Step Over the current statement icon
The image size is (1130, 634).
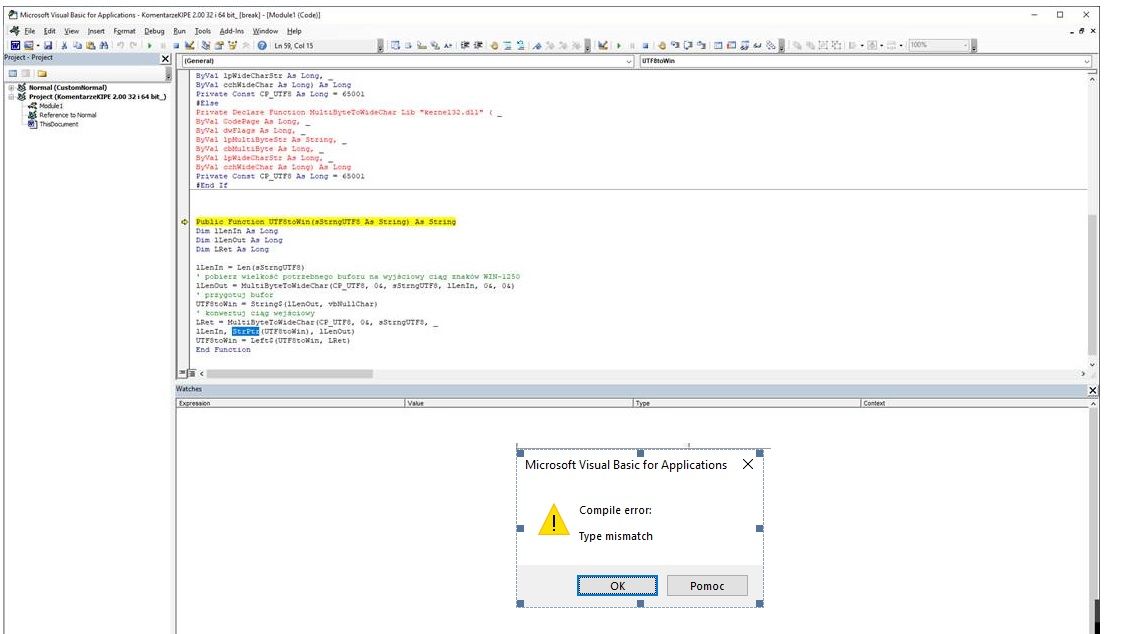tap(688, 44)
